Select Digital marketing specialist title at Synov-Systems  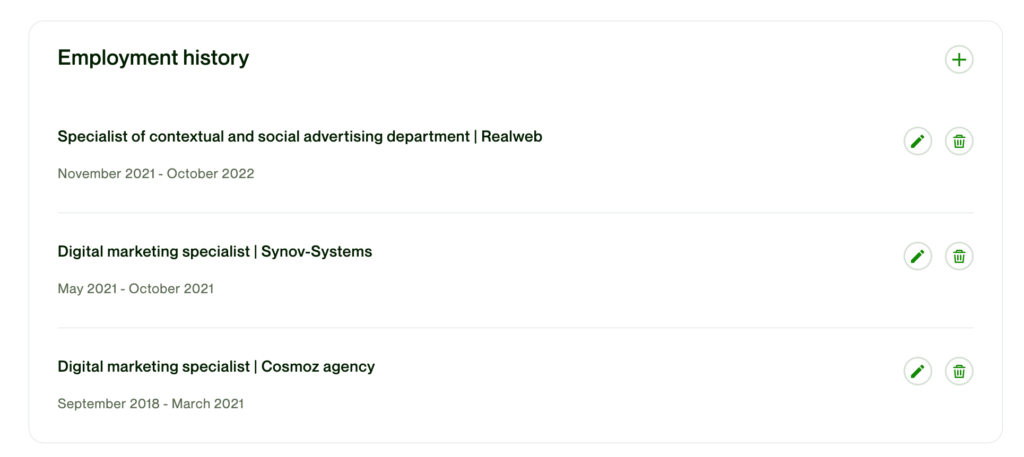[x=153, y=251]
